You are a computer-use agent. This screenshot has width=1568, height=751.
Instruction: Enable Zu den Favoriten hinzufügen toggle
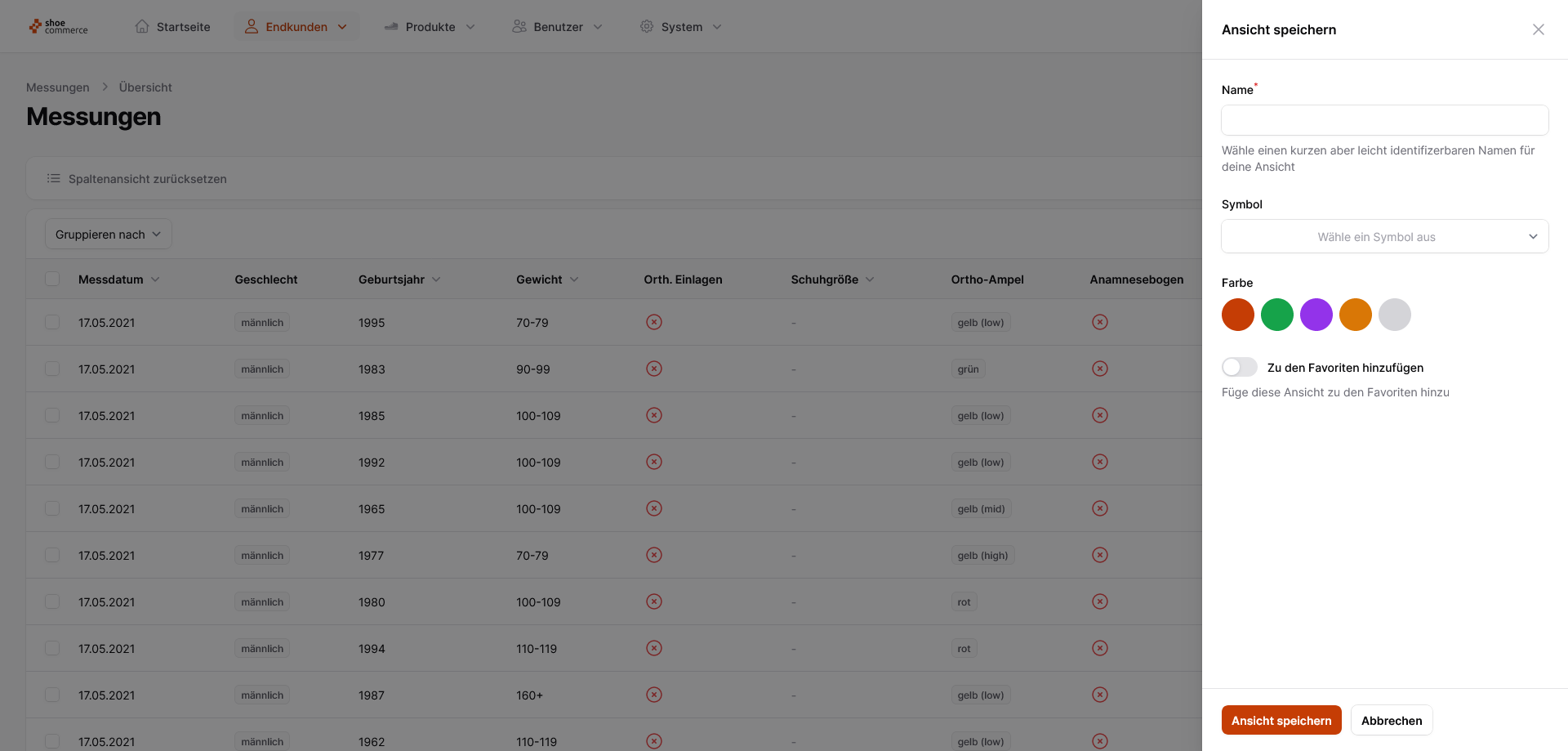tap(1239, 367)
